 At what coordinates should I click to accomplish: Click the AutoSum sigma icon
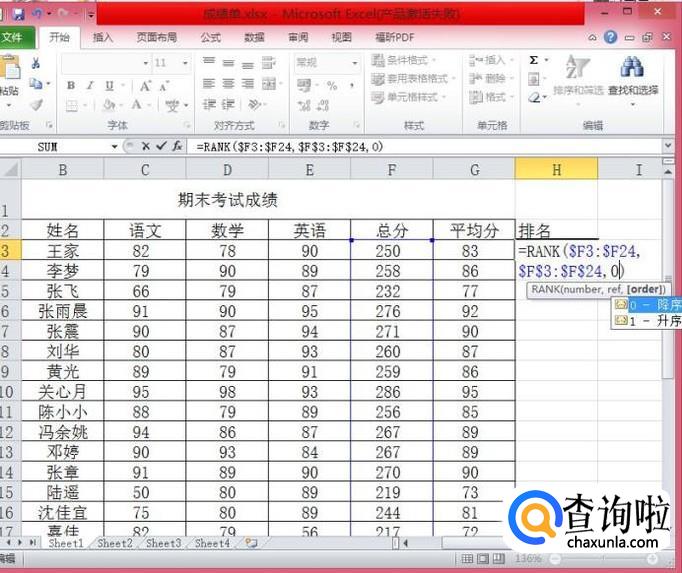(x=534, y=60)
